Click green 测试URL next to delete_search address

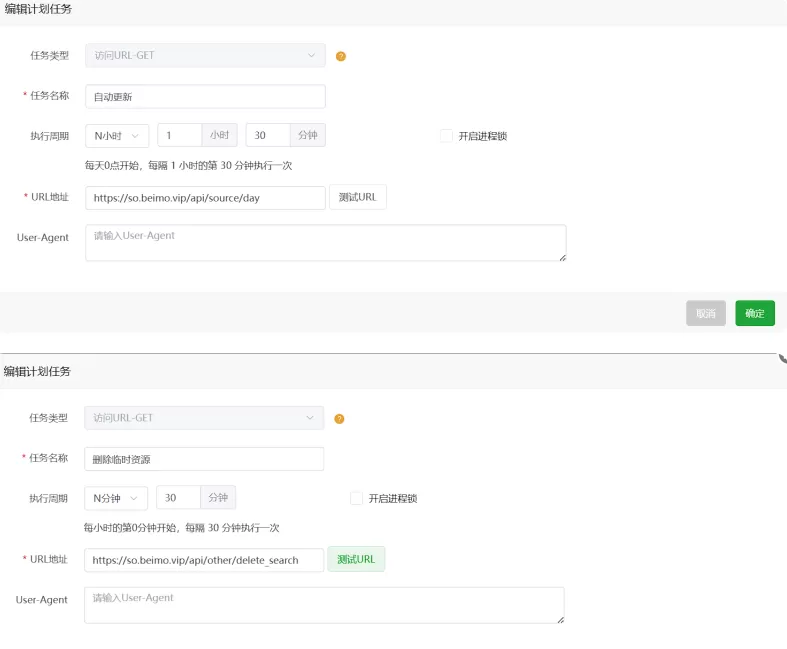(356, 559)
